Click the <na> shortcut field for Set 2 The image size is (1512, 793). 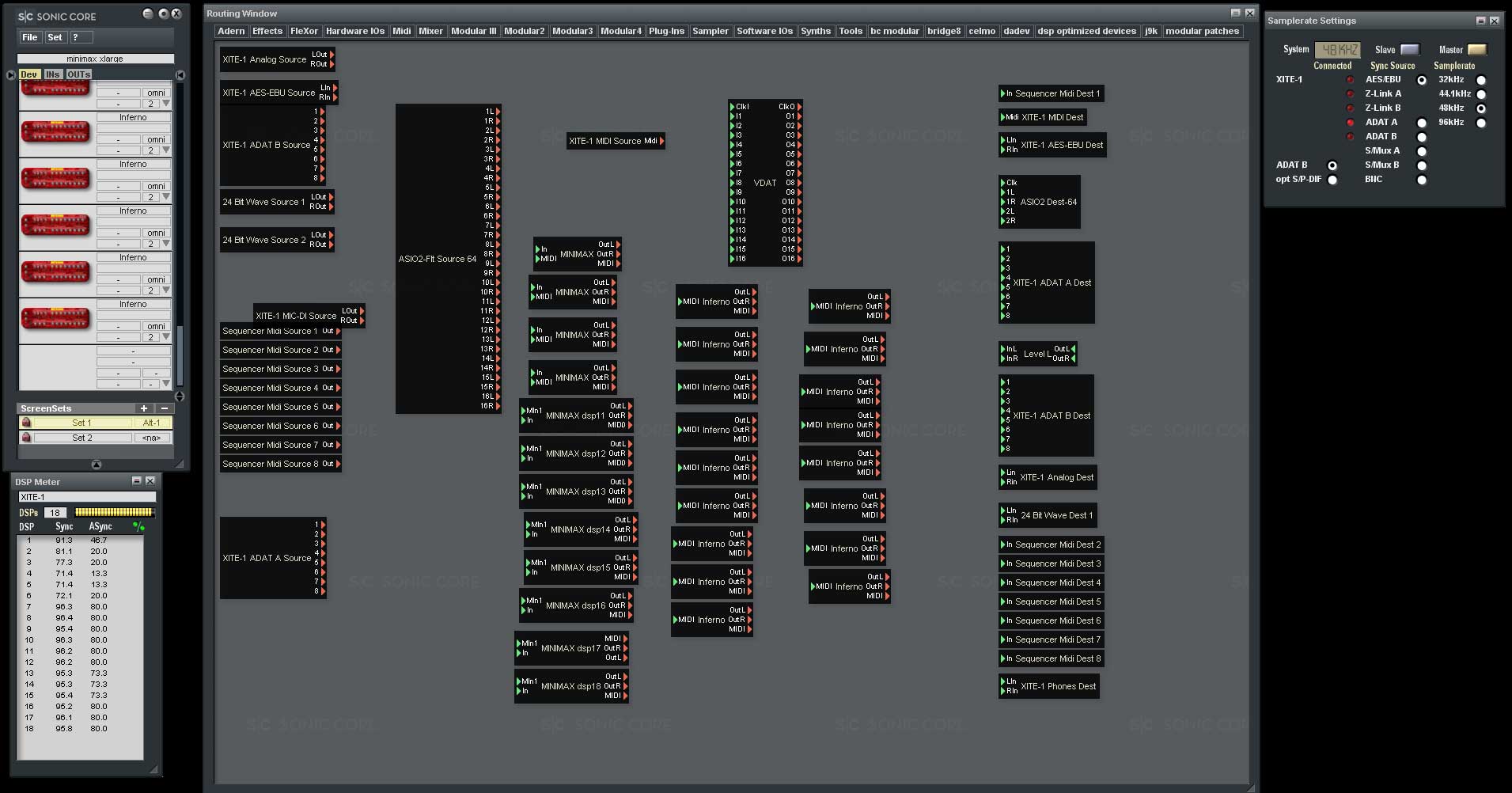pyautogui.click(x=152, y=438)
